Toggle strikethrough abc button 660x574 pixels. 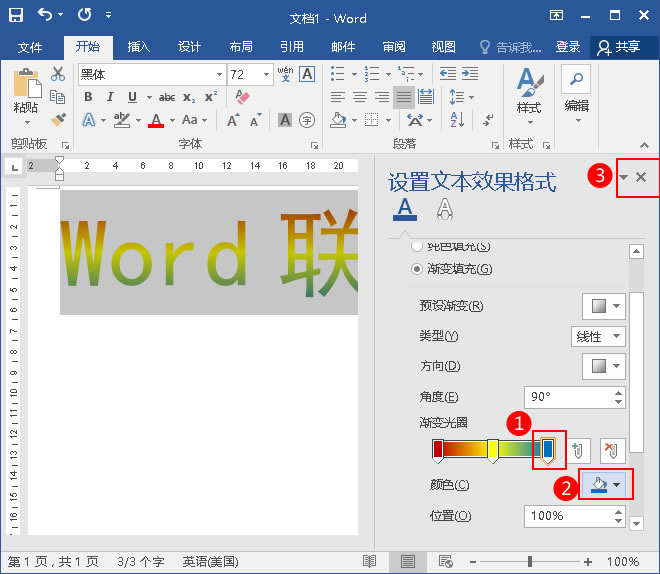click(x=167, y=97)
